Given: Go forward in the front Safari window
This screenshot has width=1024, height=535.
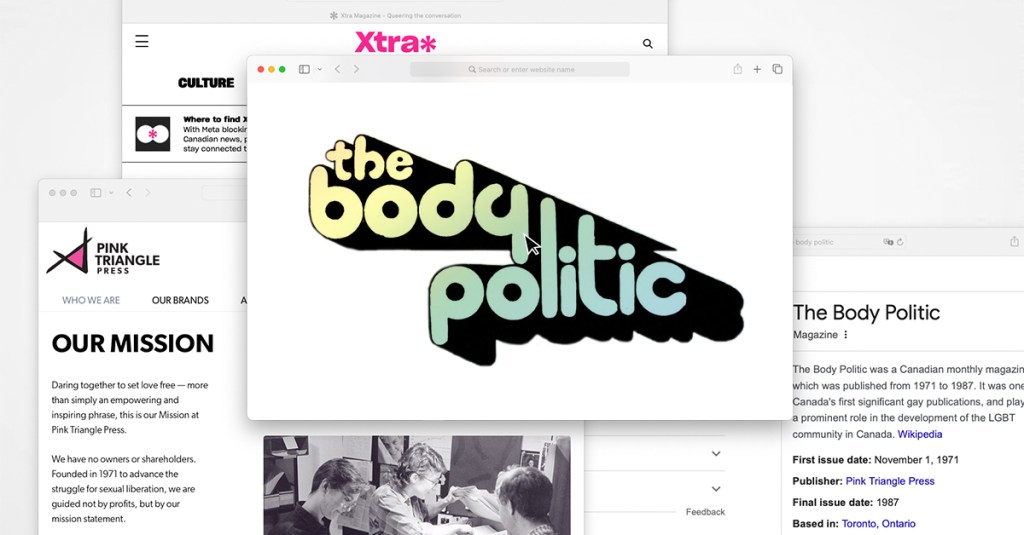Looking at the screenshot, I should pos(356,69).
